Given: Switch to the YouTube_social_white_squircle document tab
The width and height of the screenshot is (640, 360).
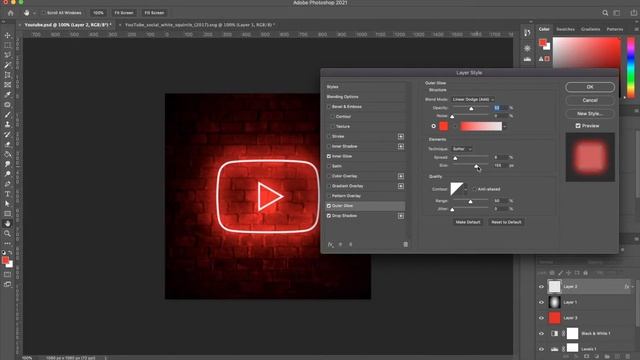Looking at the screenshot, I should (199, 25).
